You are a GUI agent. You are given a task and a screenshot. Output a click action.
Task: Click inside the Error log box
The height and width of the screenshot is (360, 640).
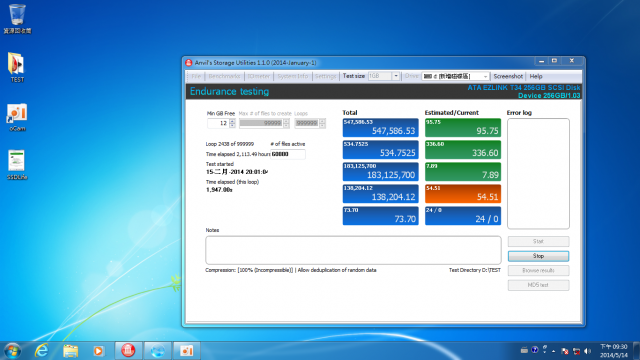(x=538, y=173)
